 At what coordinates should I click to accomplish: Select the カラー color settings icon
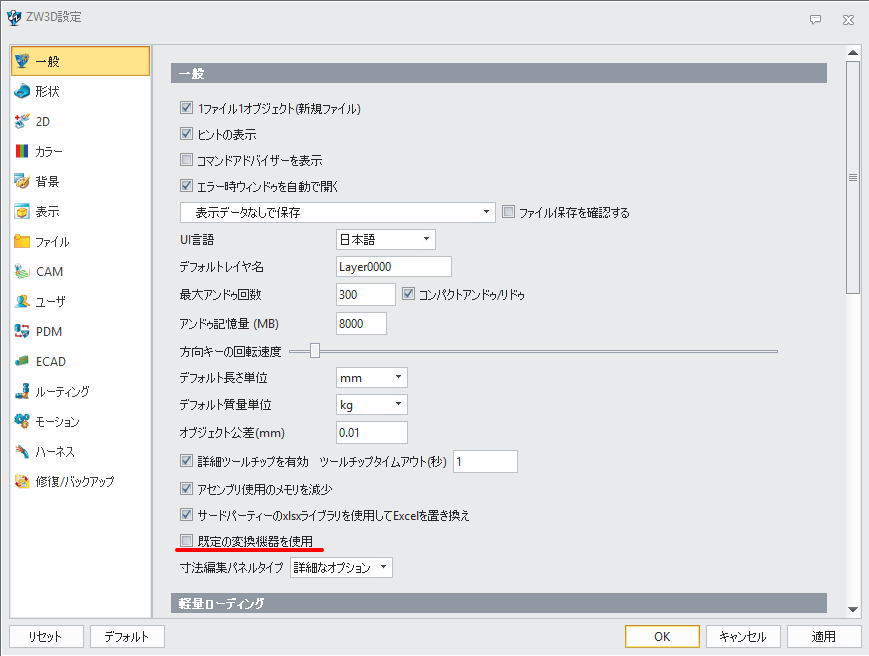[x=21, y=152]
